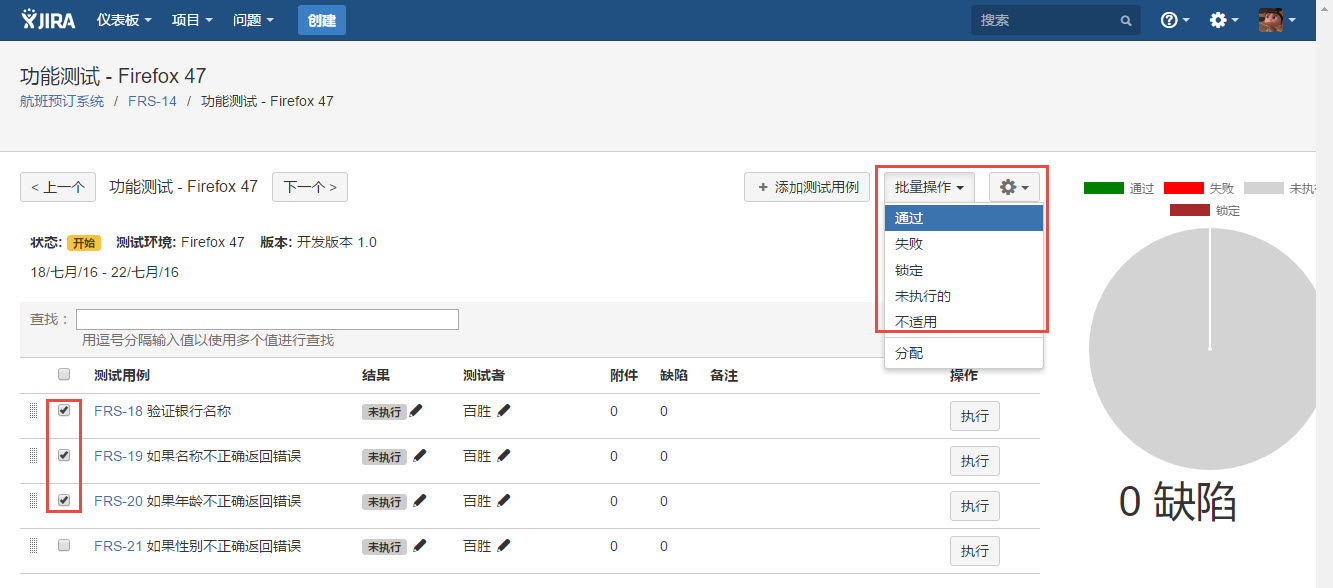The width and height of the screenshot is (1333, 588).
Task: Go to next cycle 下一个
Action: (x=310, y=187)
